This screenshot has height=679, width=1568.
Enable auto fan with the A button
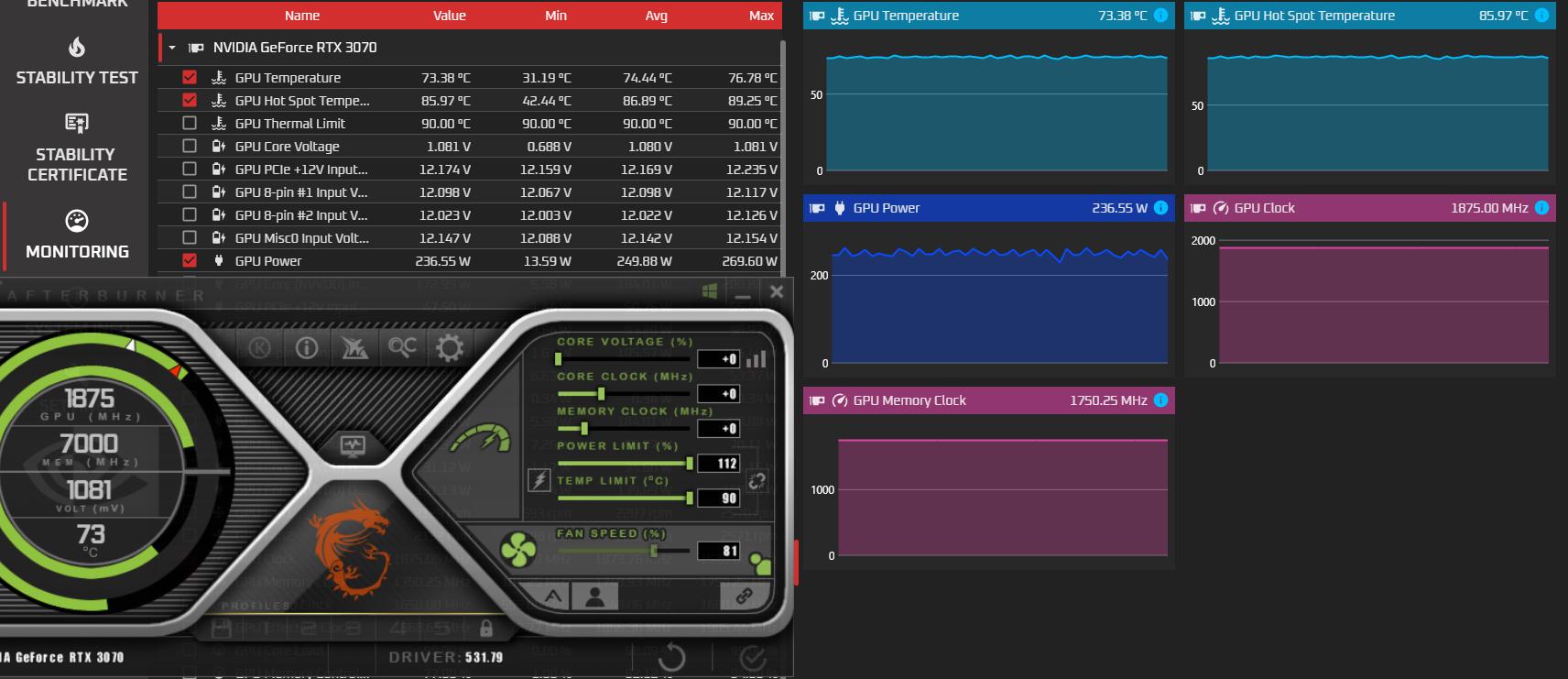pyautogui.click(x=553, y=597)
